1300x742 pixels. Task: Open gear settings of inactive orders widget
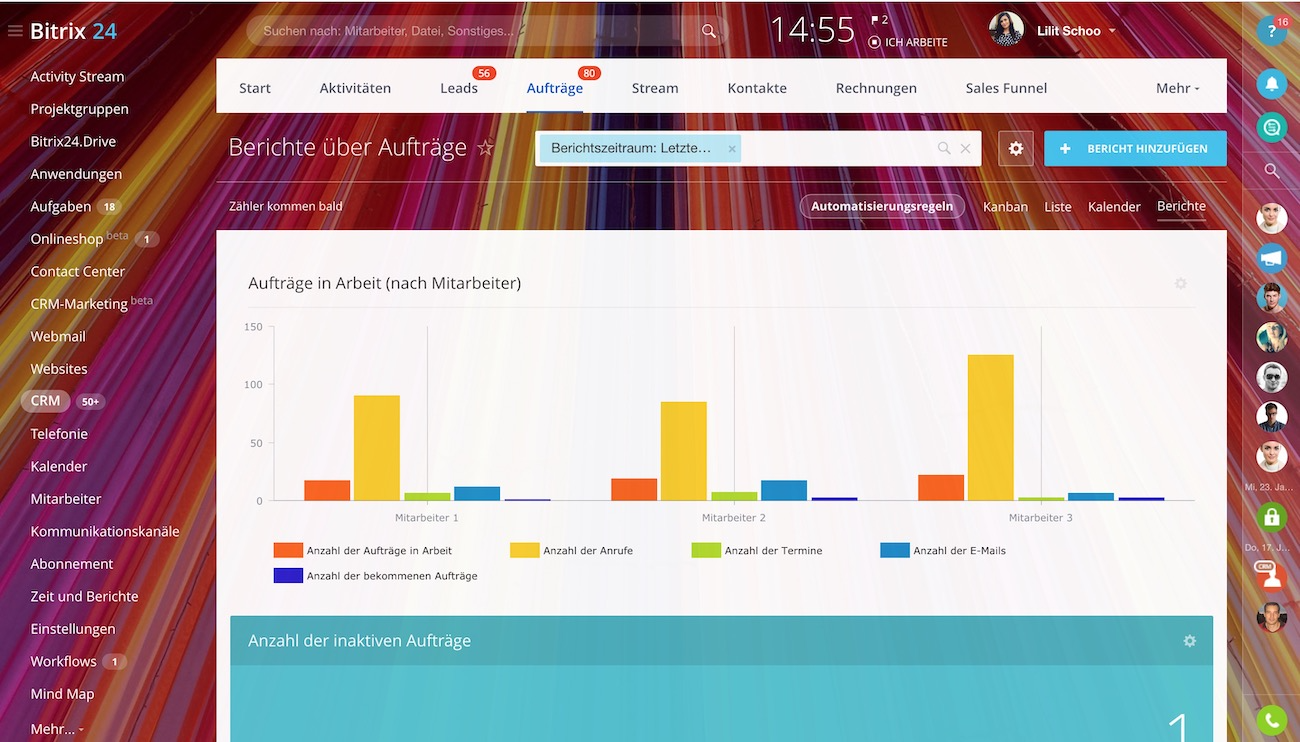click(x=1189, y=641)
